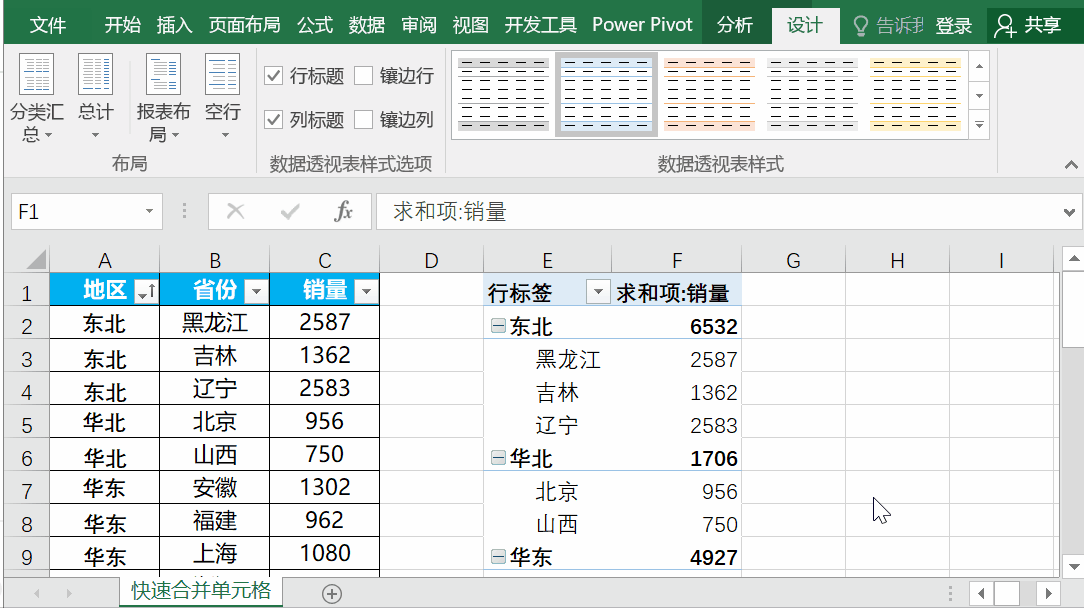Click the fx insert function icon
Screen dimensions: 1084x608
click(x=344, y=211)
